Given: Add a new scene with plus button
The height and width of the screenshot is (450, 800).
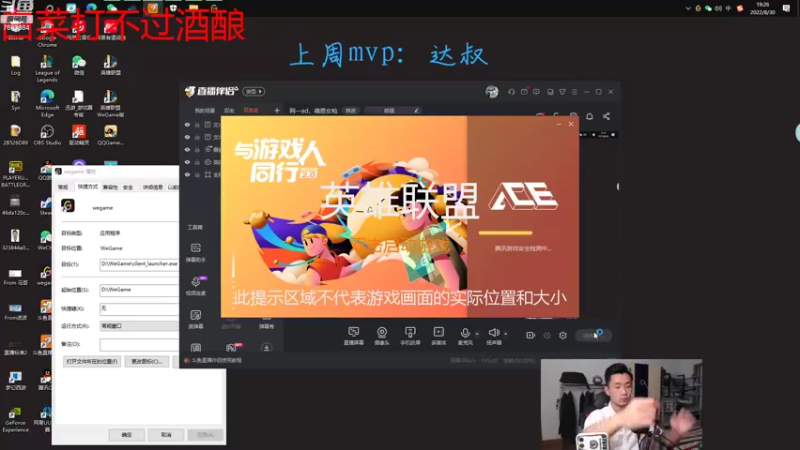Looking at the screenshot, I should tap(277, 110).
